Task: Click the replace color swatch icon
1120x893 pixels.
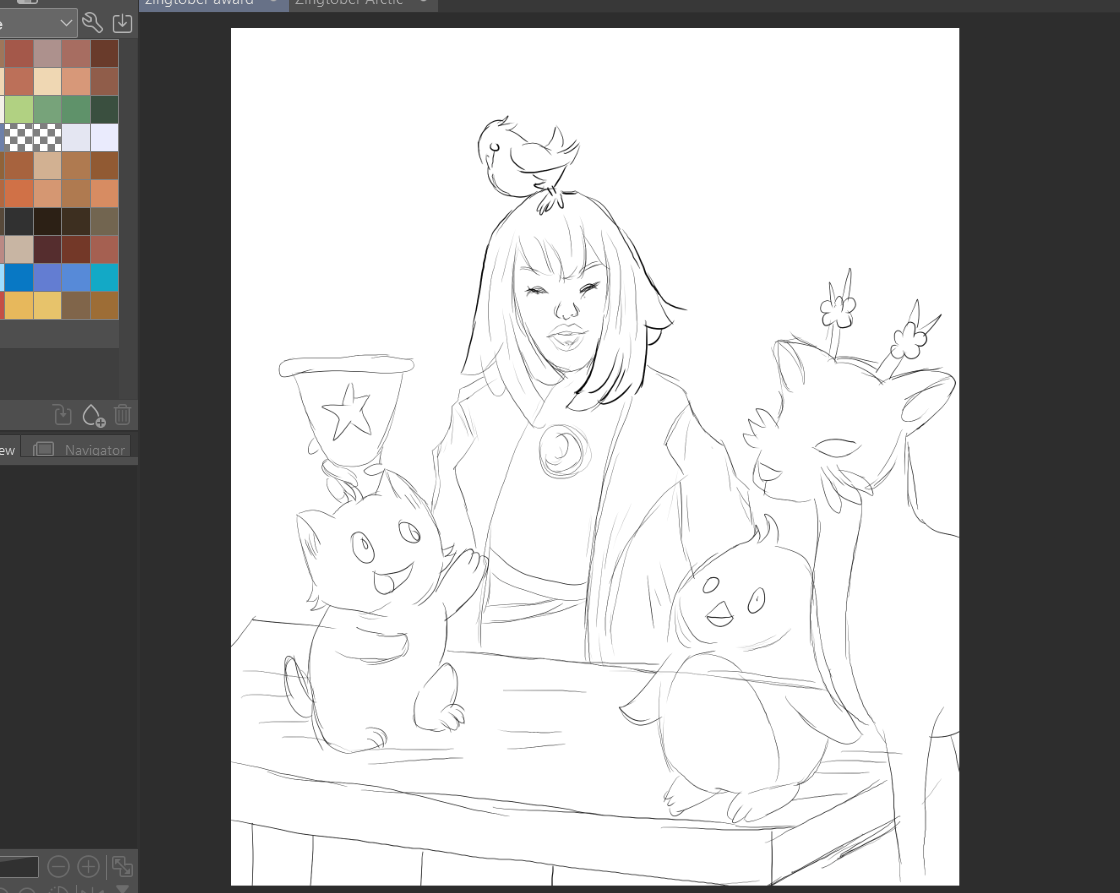Action: [x=62, y=415]
